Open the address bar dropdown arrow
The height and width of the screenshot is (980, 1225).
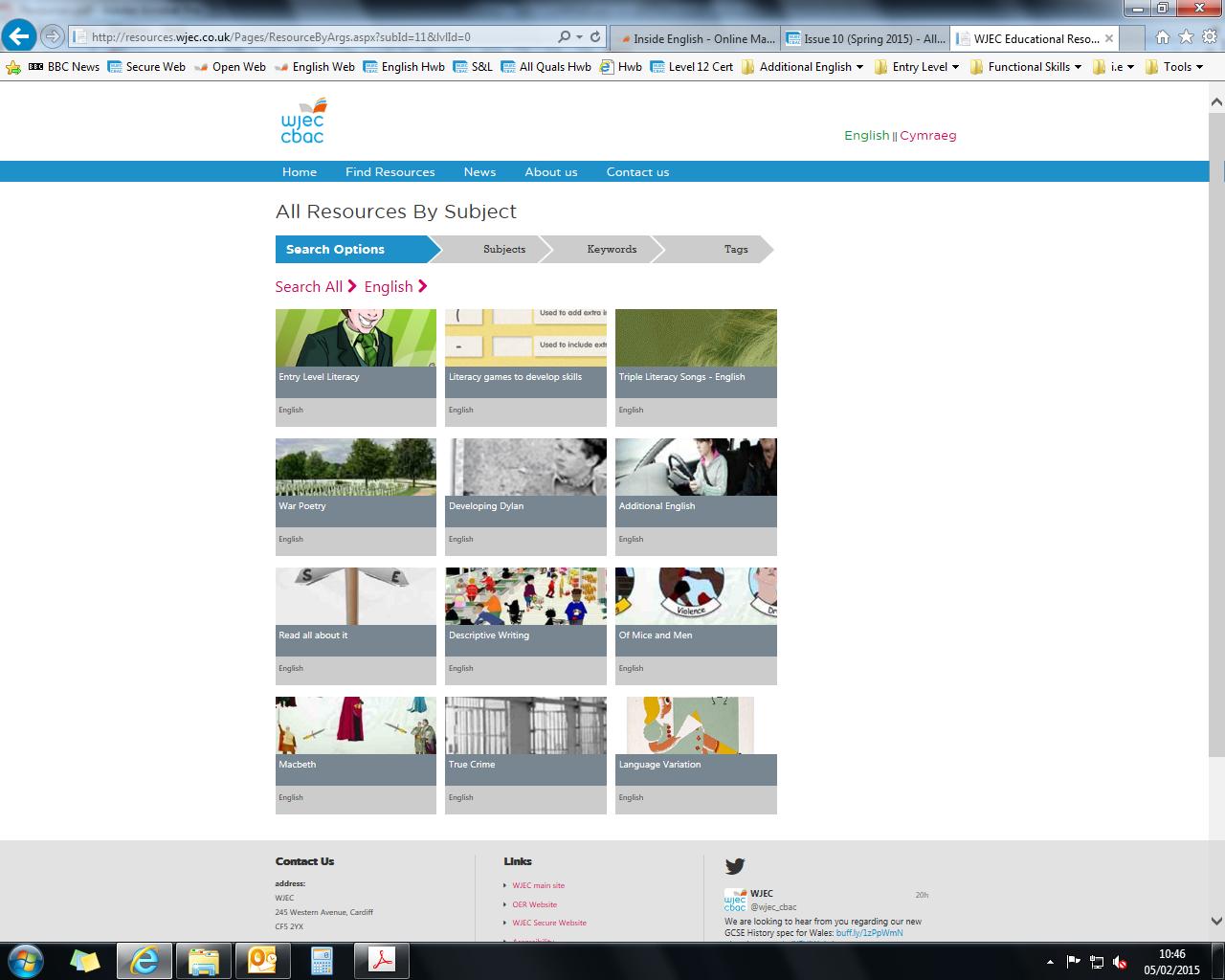[x=579, y=37]
